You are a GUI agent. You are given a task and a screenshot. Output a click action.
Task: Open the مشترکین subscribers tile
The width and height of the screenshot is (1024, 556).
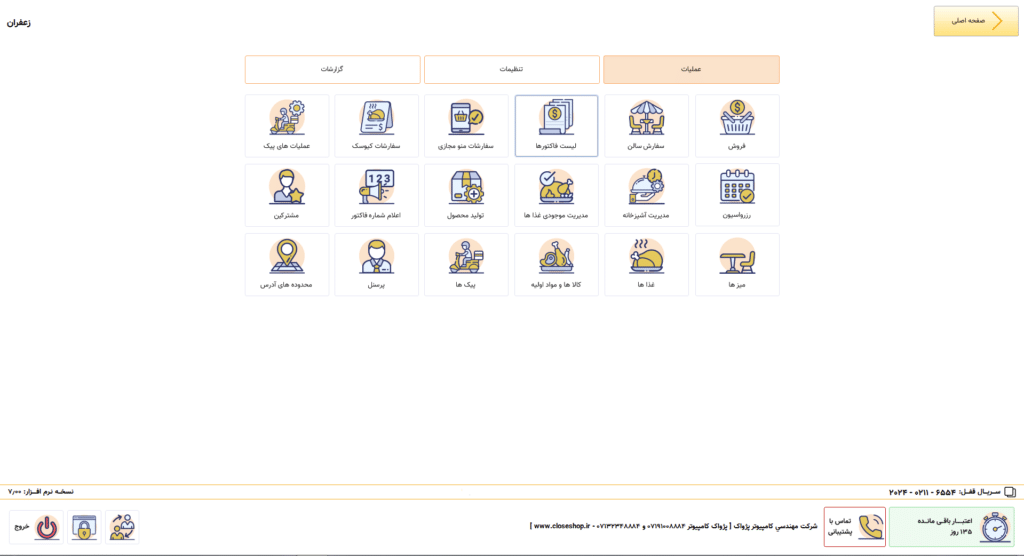pyautogui.click(x=287, y=195)
